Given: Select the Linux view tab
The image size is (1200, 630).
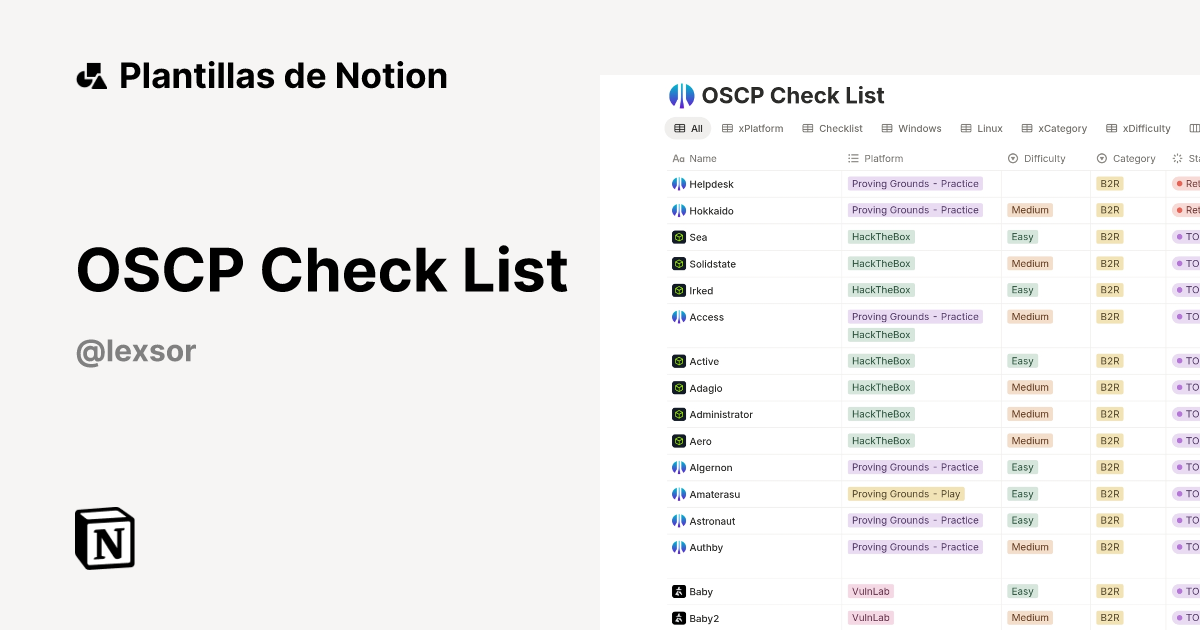Looking at the screenshot, I should (981, 128).
